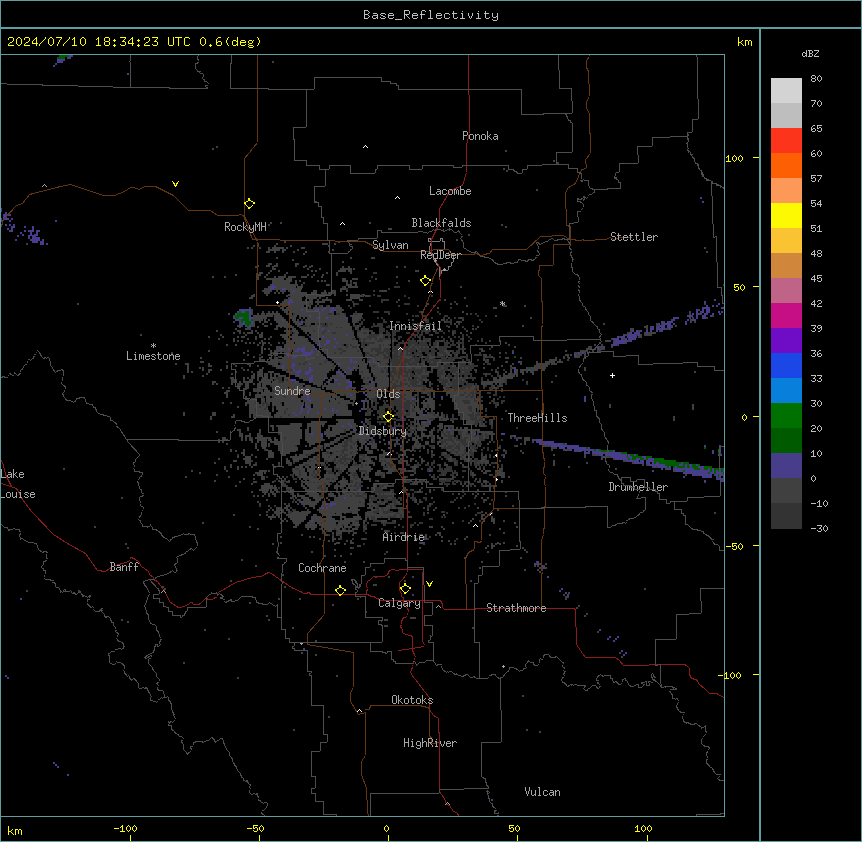Click the Sundre town label

point(292,391)
